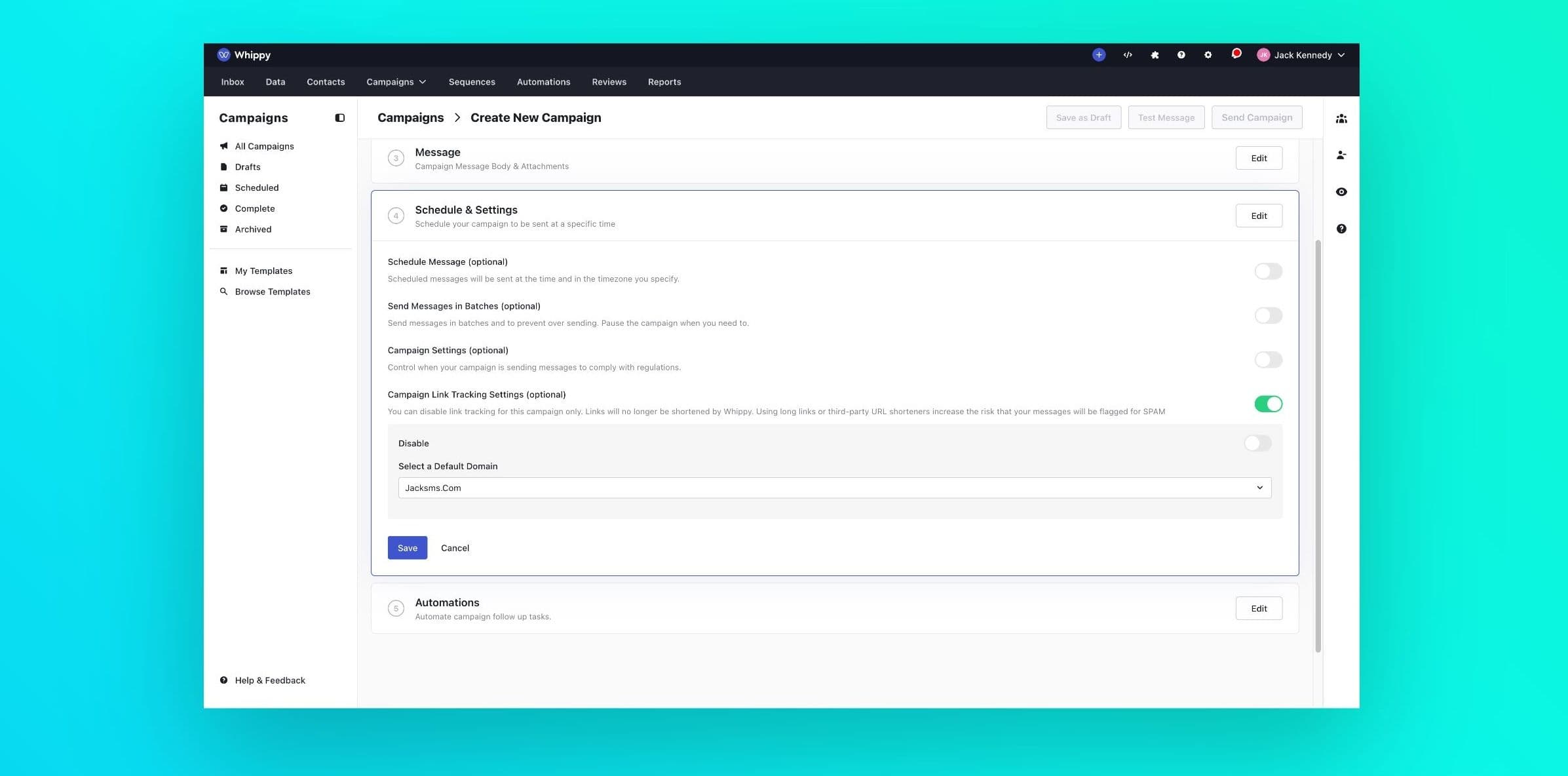Disable the Campaign Link Tracking Settings toggle
The width and height of the screenshot is (1568, 776).
tap(1269, 404)
